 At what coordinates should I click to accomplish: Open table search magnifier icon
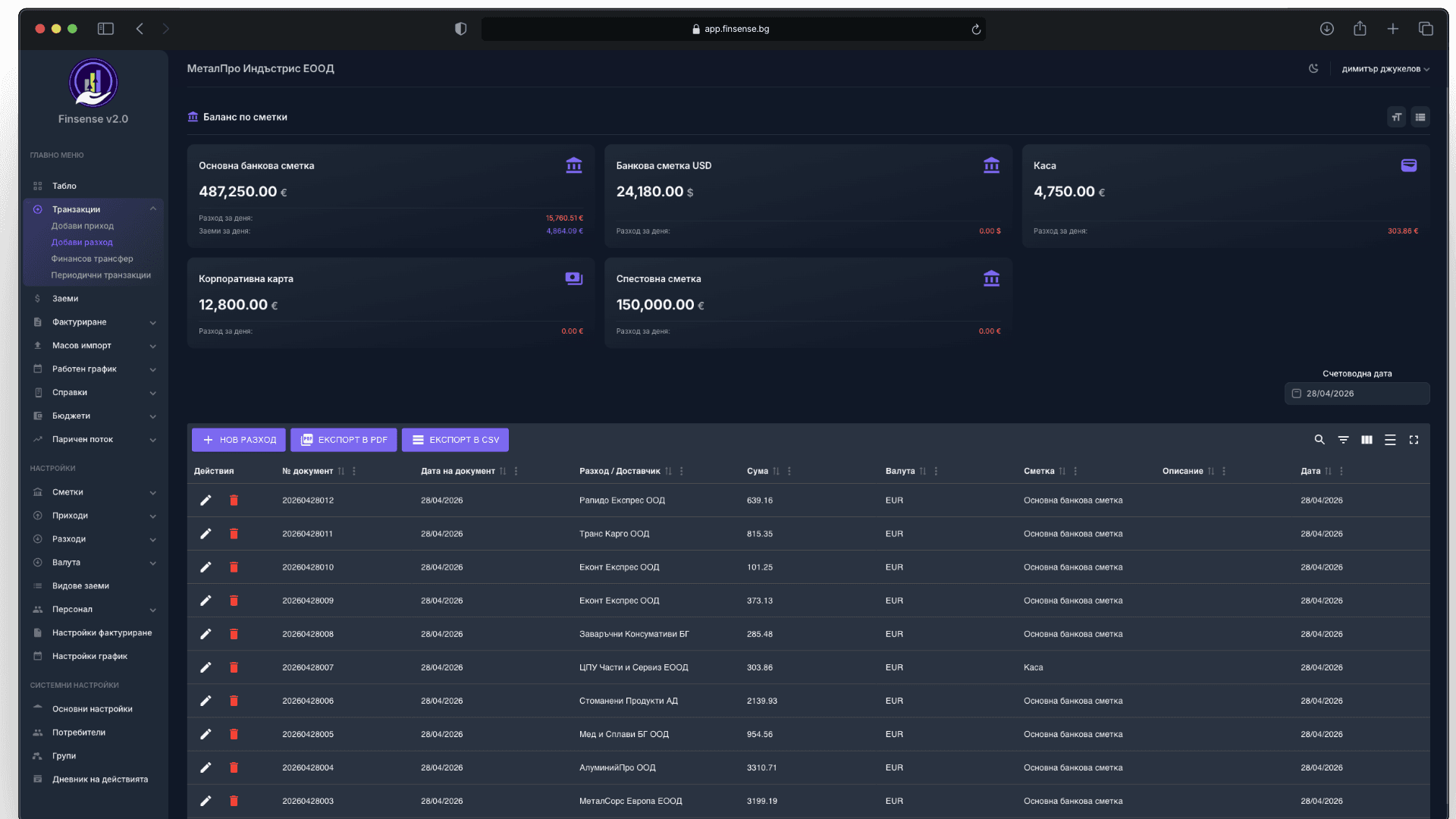click(1319, 440)
